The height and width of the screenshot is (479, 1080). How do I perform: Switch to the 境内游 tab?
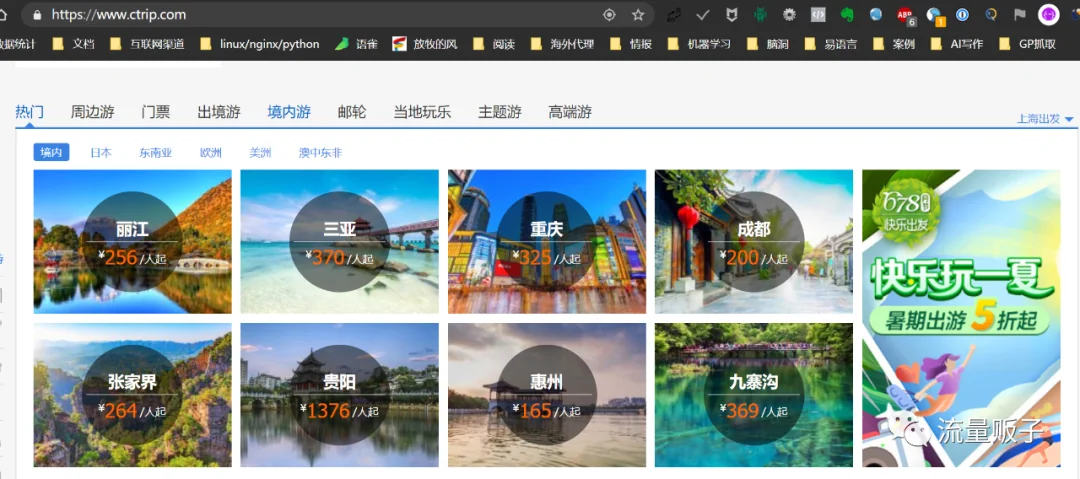289,112
